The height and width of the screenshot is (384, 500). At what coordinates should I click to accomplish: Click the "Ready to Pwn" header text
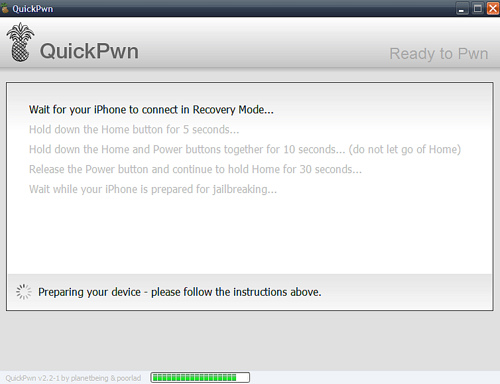(x=439, y=54)
